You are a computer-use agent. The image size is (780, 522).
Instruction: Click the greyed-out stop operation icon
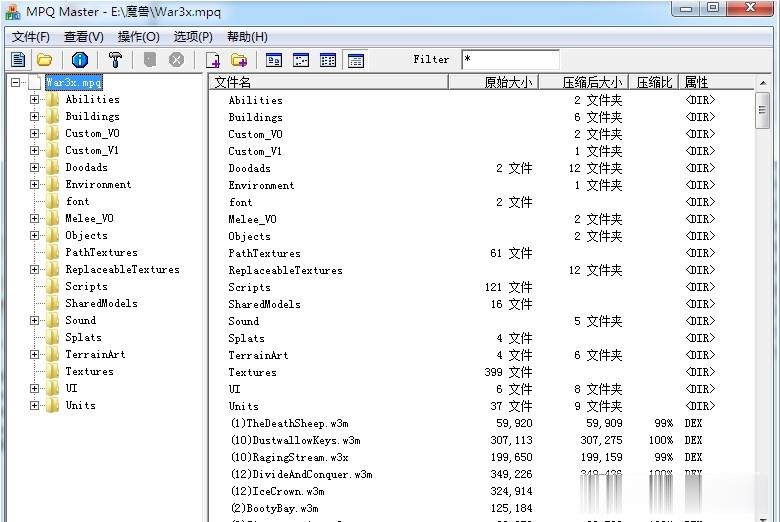click(150, 60)
